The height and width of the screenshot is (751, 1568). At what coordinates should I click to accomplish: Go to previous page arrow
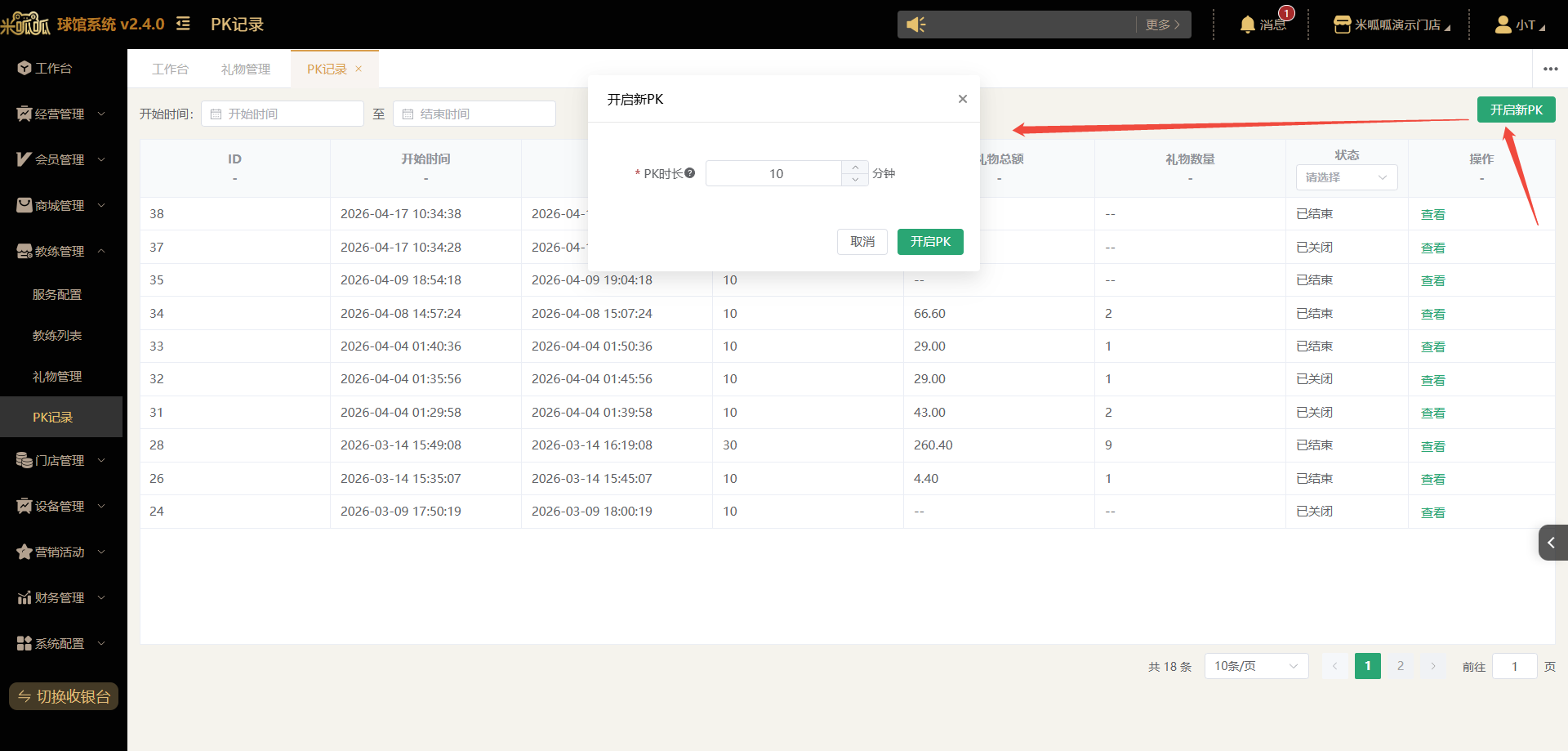[x=1334, y=666]
